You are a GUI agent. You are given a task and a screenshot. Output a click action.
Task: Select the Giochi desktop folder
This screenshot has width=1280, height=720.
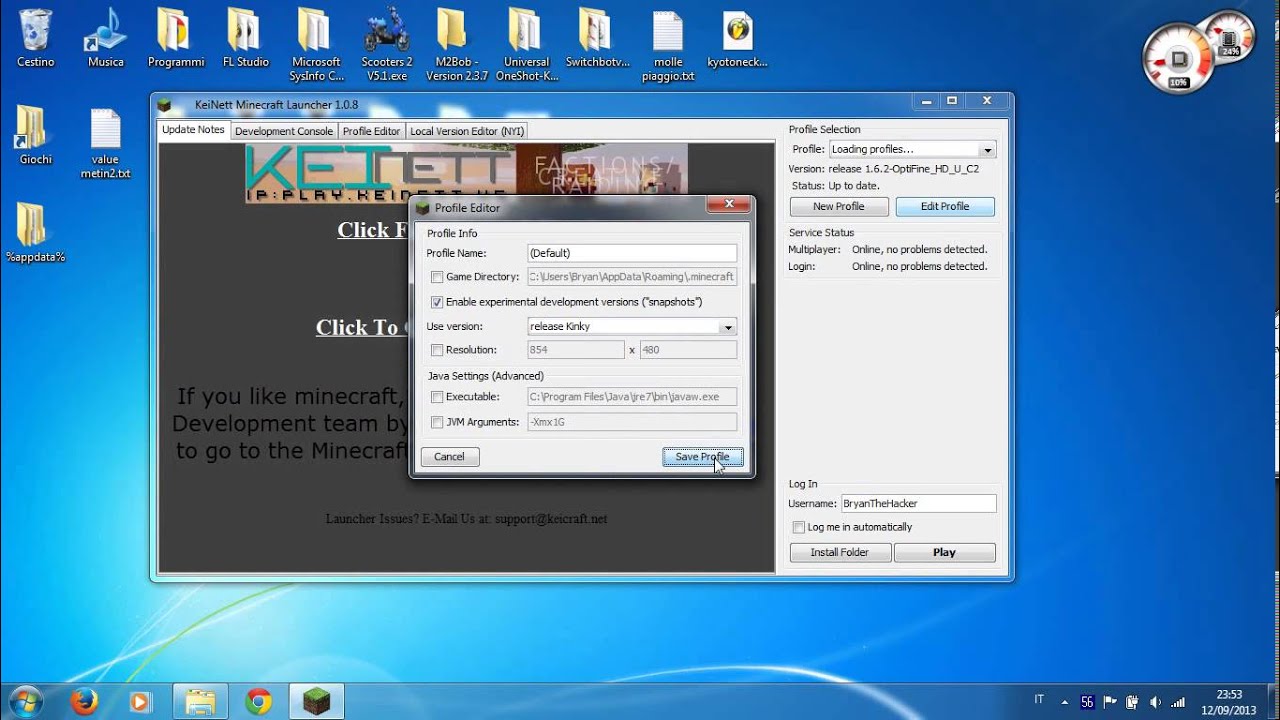[x=35, y=135]
